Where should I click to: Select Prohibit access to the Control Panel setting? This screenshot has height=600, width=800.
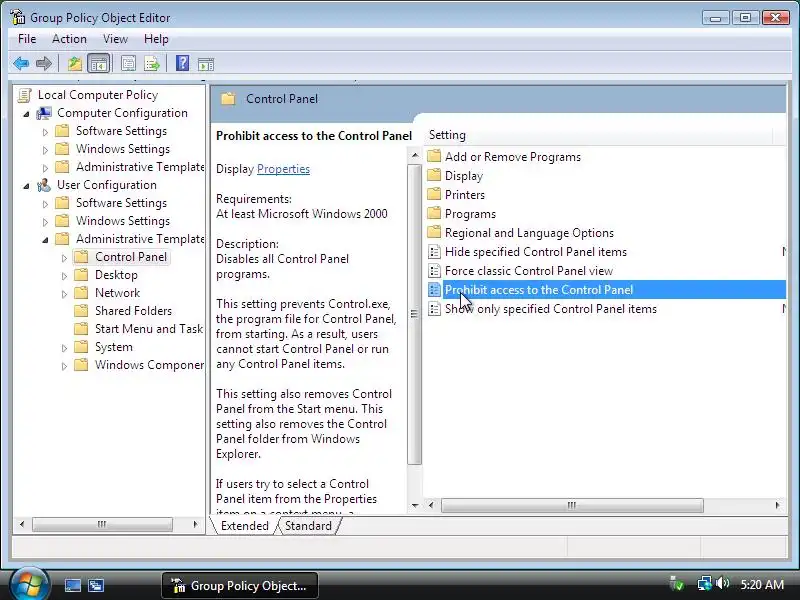[x=614, y=290]
